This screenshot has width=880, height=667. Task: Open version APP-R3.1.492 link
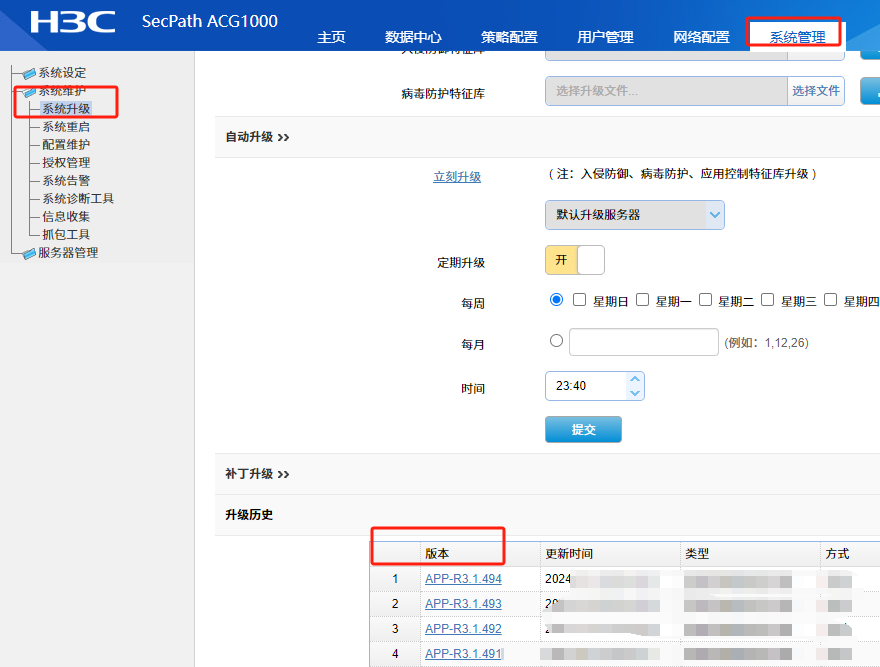pyautogui.click(x=463, y=629)
